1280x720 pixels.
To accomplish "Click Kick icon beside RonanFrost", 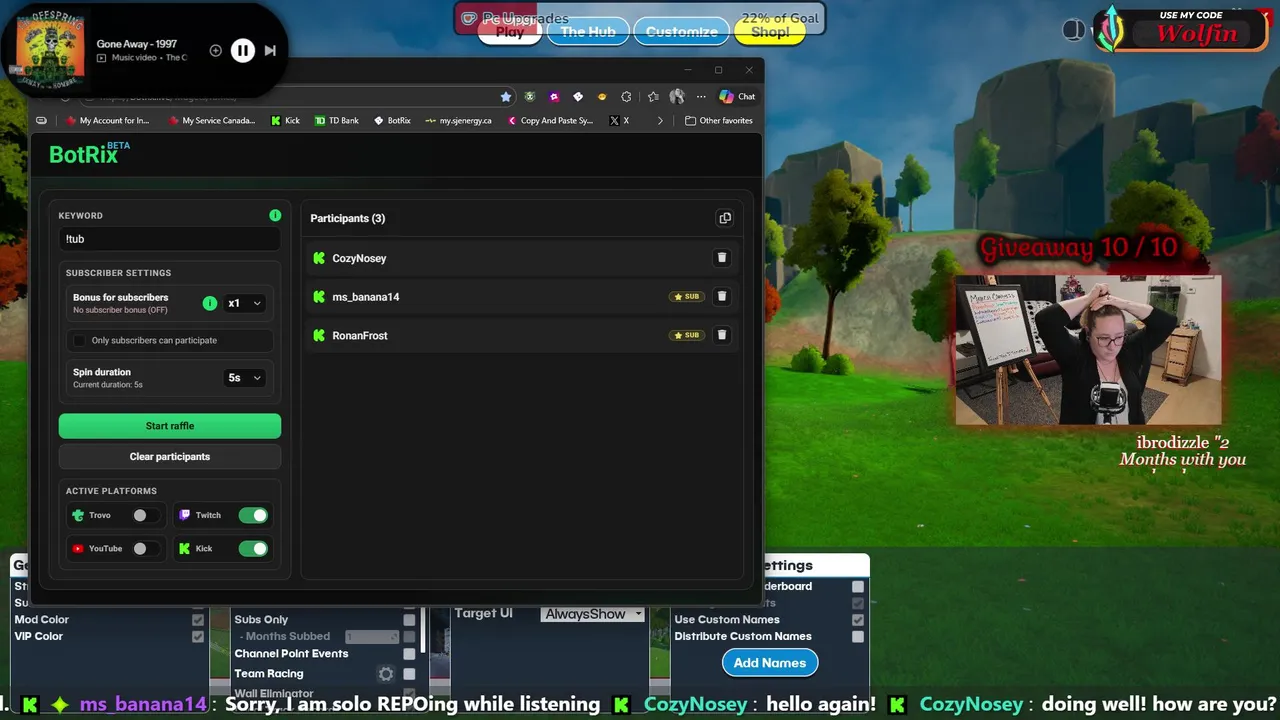I will (x=319, y=335).
